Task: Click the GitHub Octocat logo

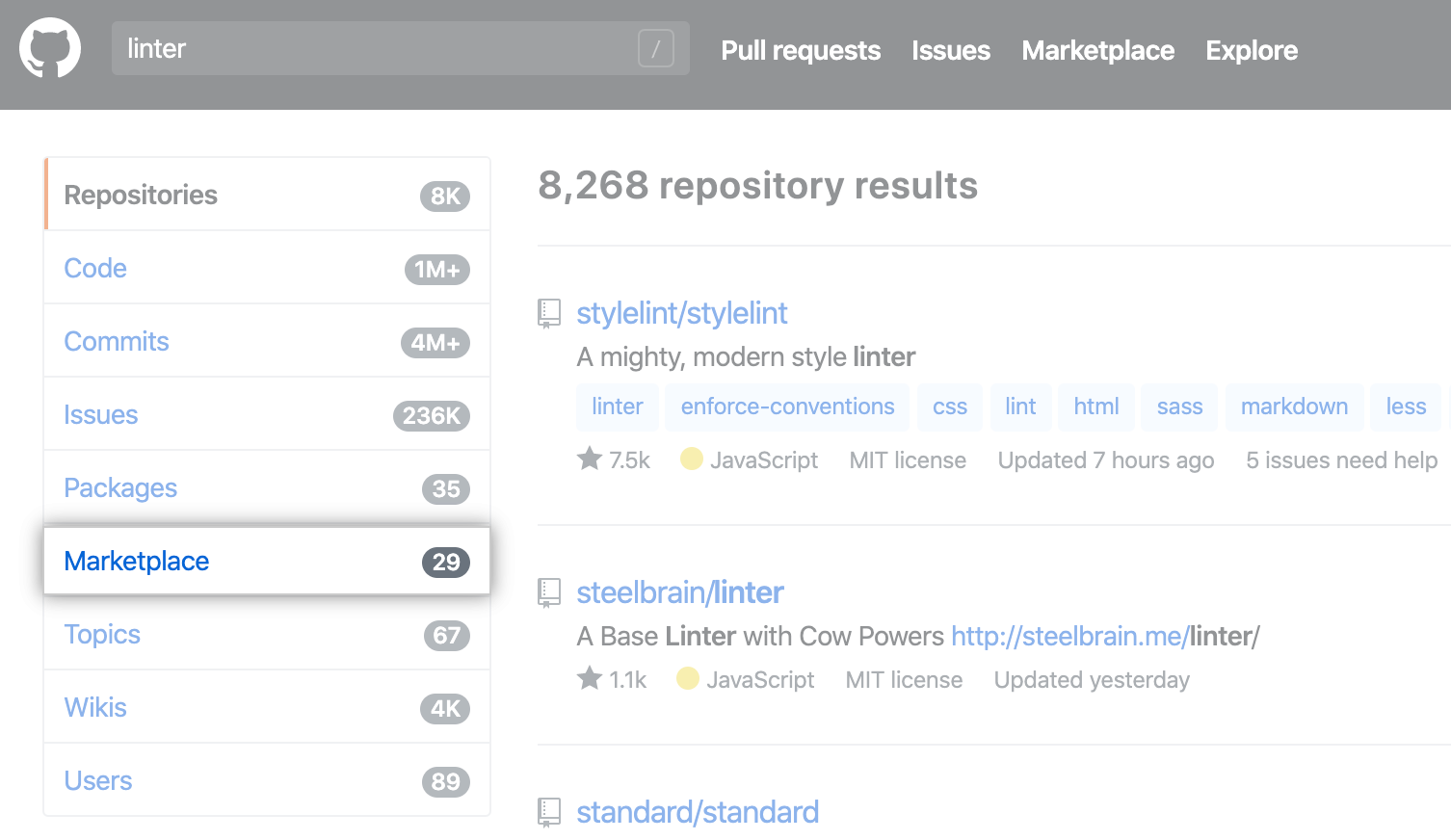Action: pyautogui.click(x=50, y=48)
